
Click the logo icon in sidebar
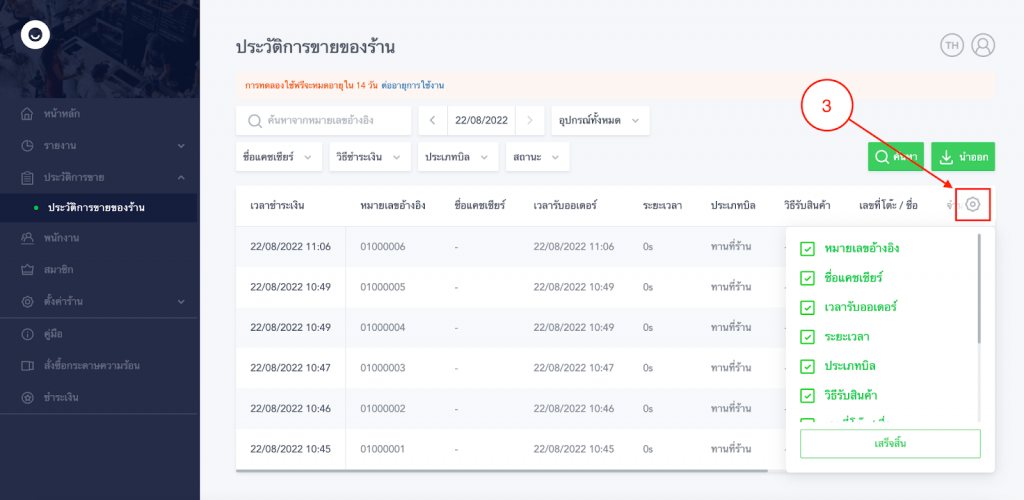tap(35, 35)
